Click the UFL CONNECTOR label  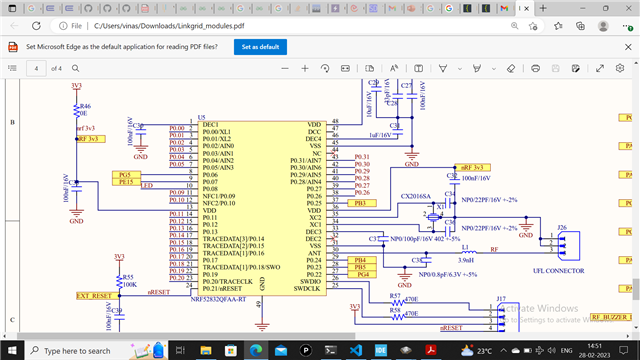(559, 271)
